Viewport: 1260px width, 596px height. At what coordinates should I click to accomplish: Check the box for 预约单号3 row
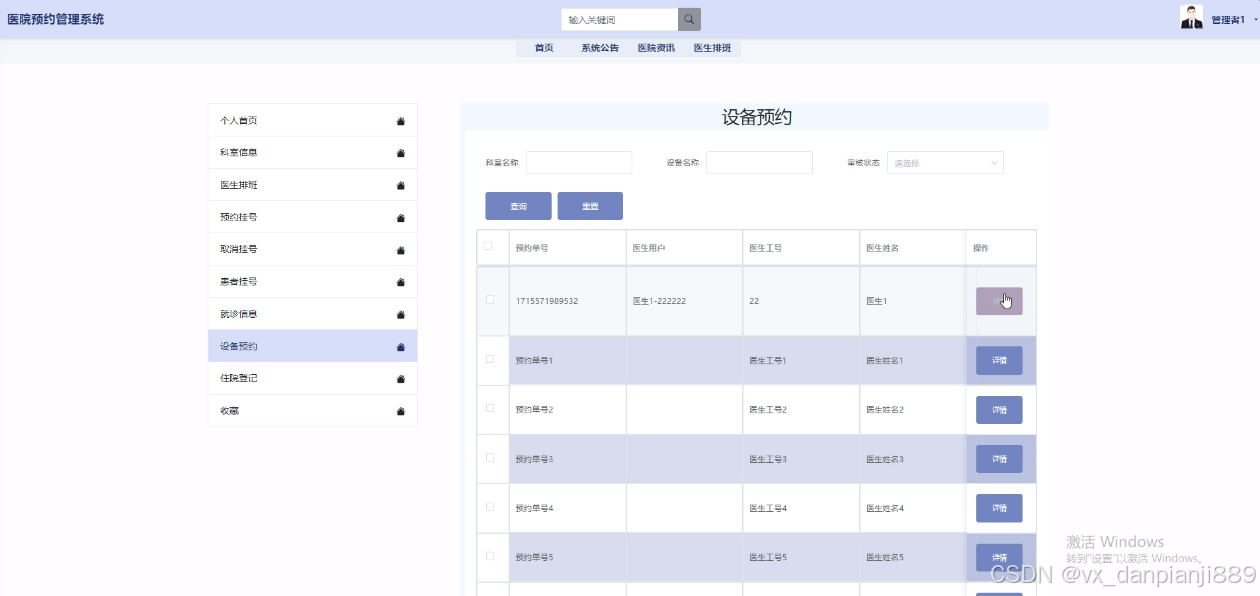coord(490,457)
